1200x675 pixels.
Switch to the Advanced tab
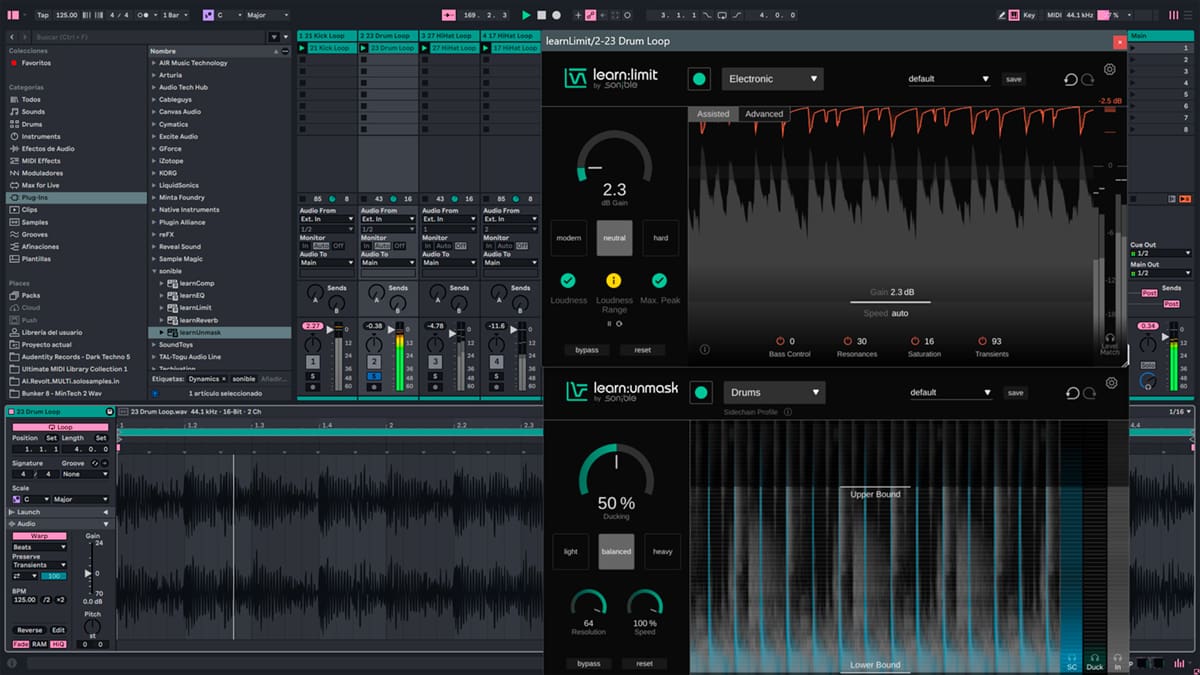click(x=764, y=114)
